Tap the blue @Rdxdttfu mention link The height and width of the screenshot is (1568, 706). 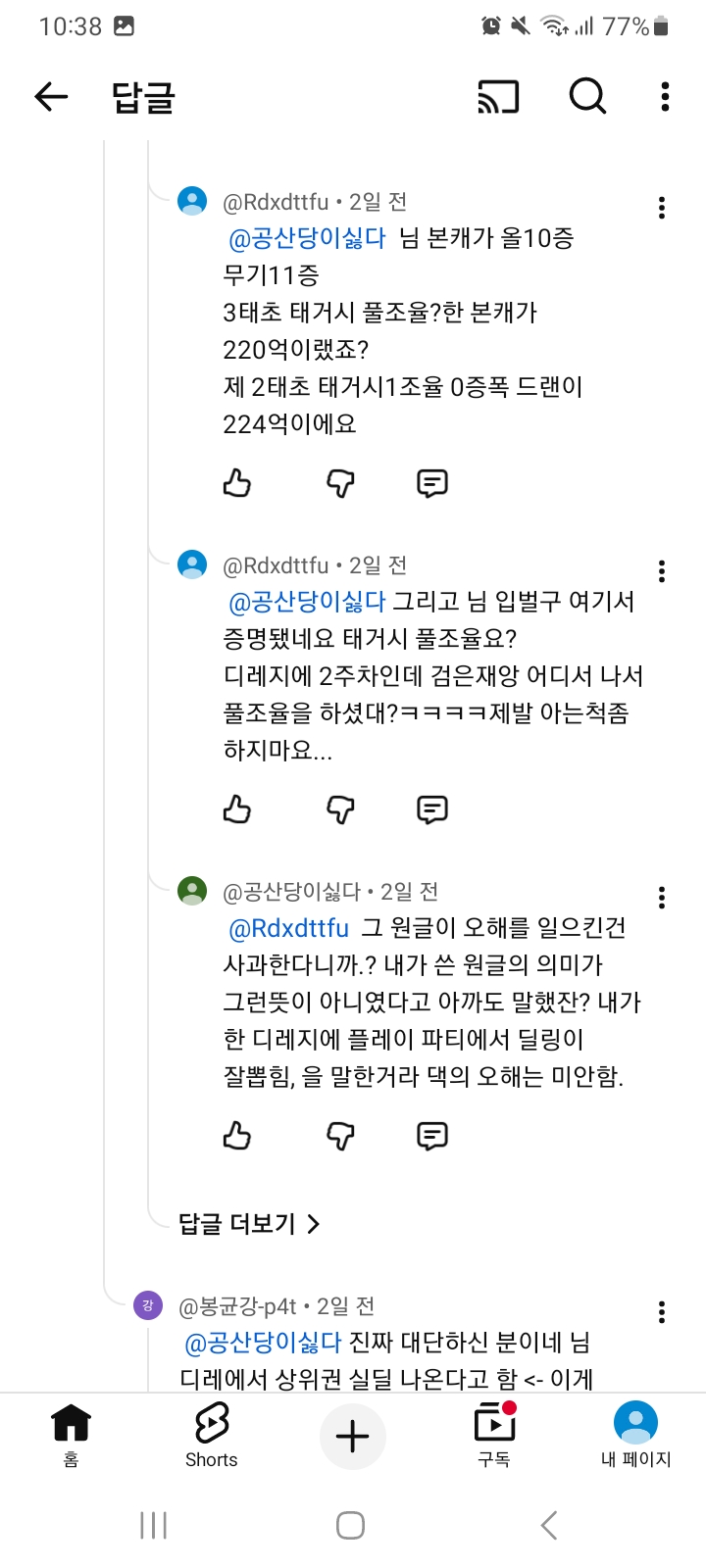(289, 928)
